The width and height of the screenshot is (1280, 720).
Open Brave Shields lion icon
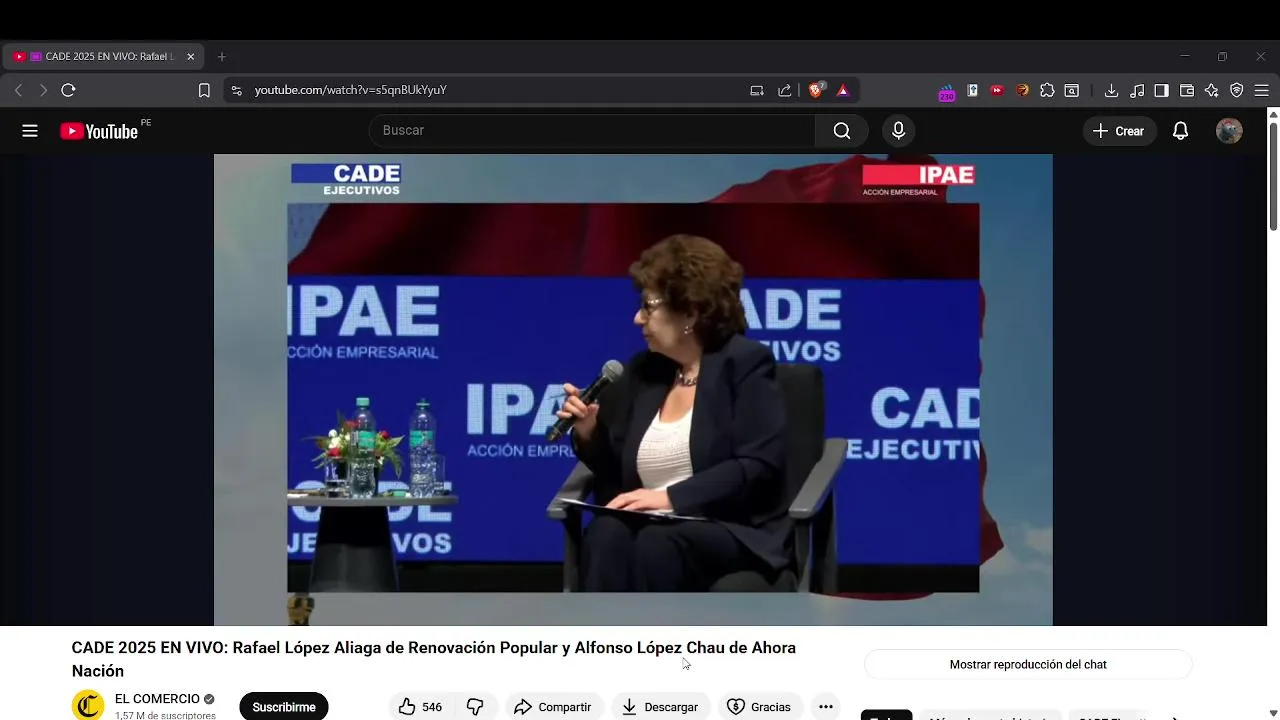(816, 90)
